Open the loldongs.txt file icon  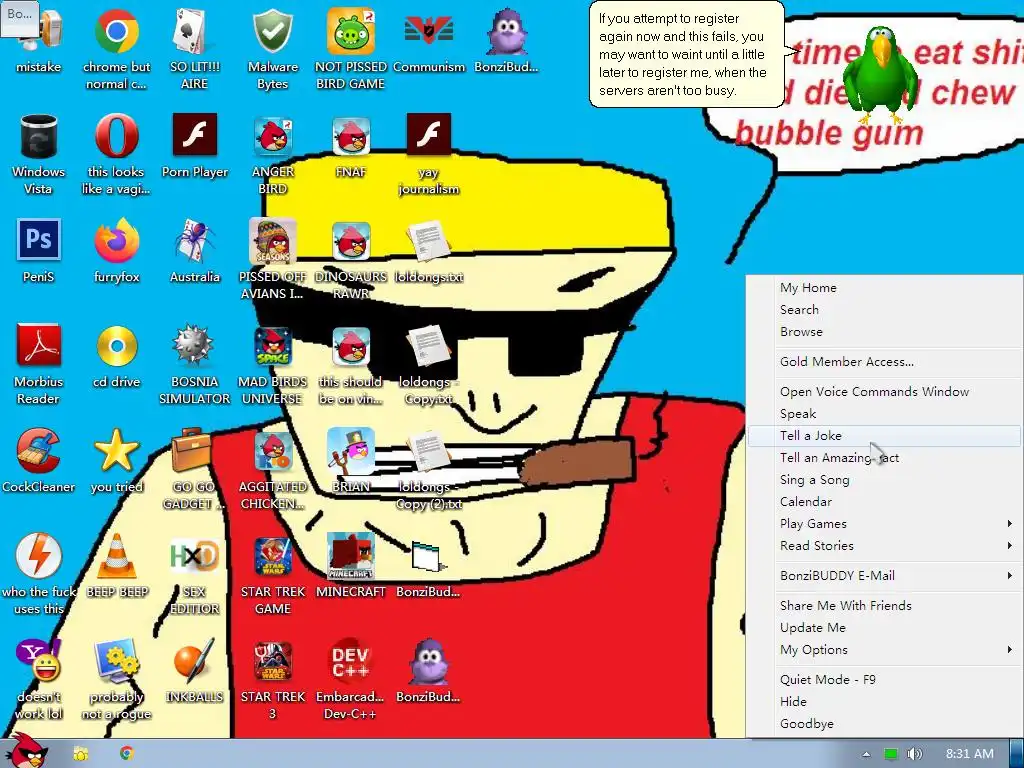[428, 240]
